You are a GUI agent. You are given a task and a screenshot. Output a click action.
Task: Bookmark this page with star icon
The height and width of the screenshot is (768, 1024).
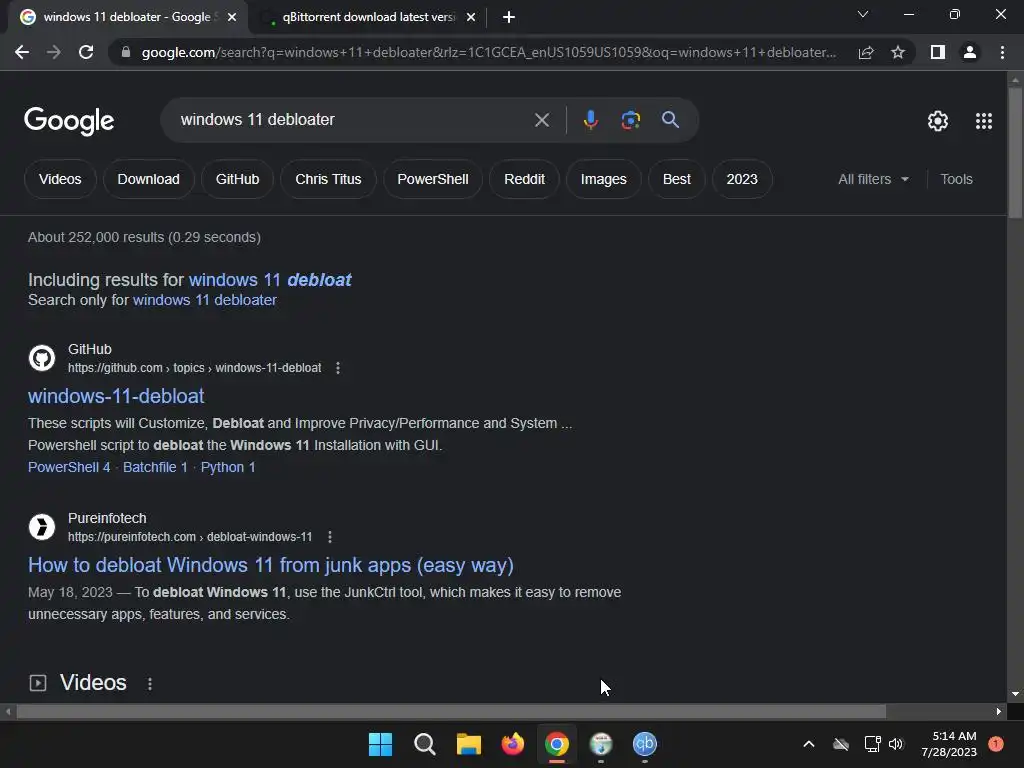898,52
